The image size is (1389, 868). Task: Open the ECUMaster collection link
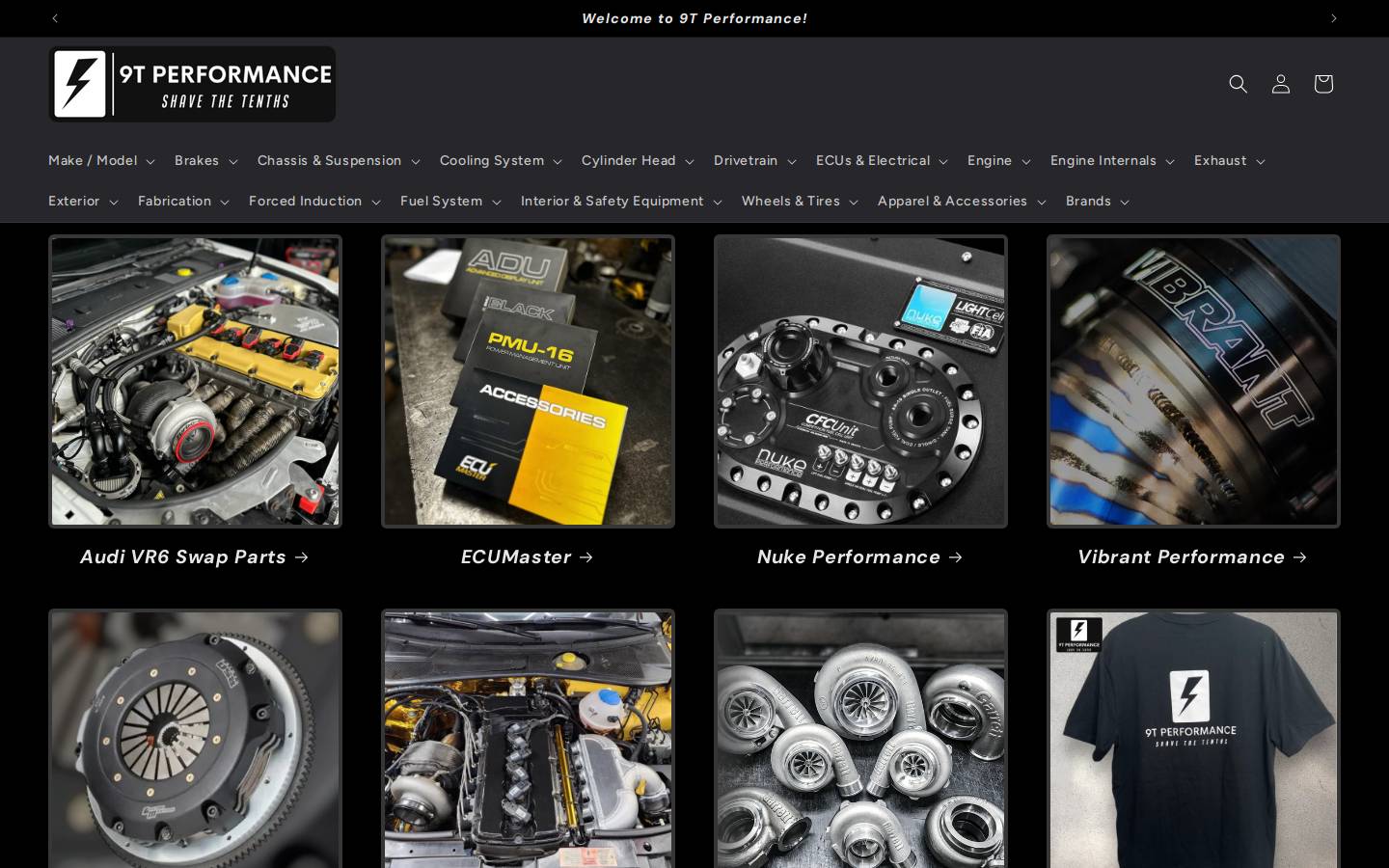(528, 557)
